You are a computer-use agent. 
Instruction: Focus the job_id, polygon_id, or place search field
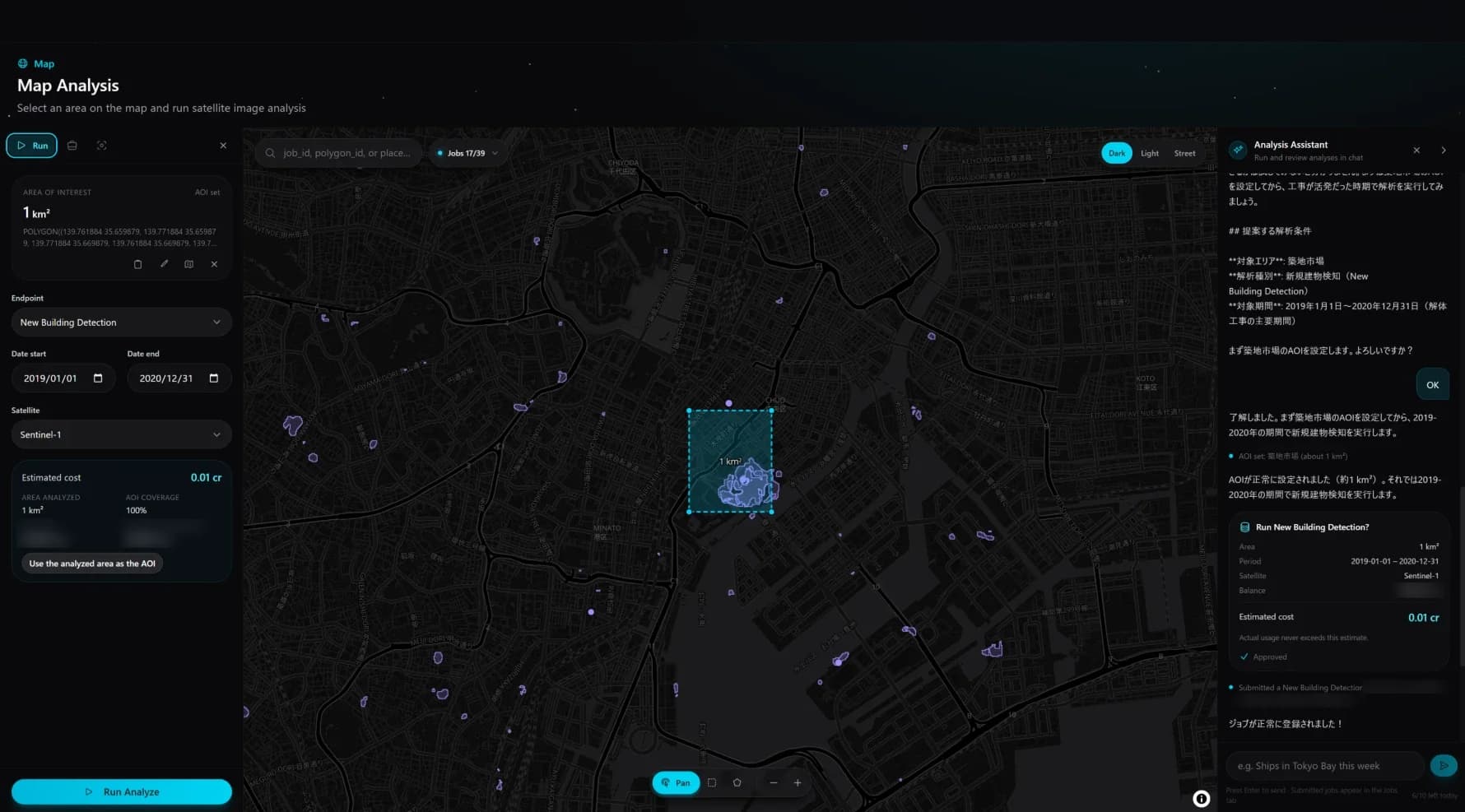tap(338, 153)
